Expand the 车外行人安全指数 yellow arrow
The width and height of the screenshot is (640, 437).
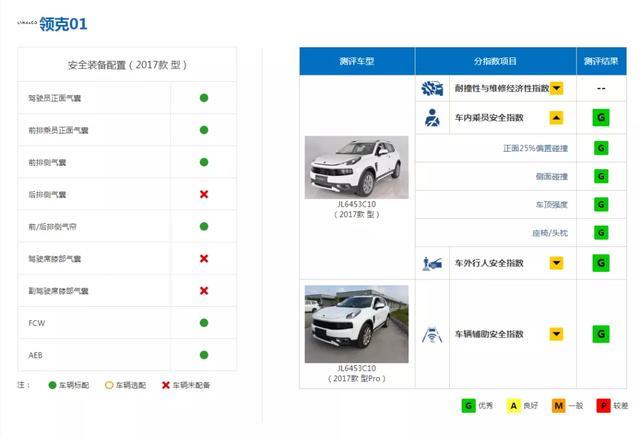point(556,263)
